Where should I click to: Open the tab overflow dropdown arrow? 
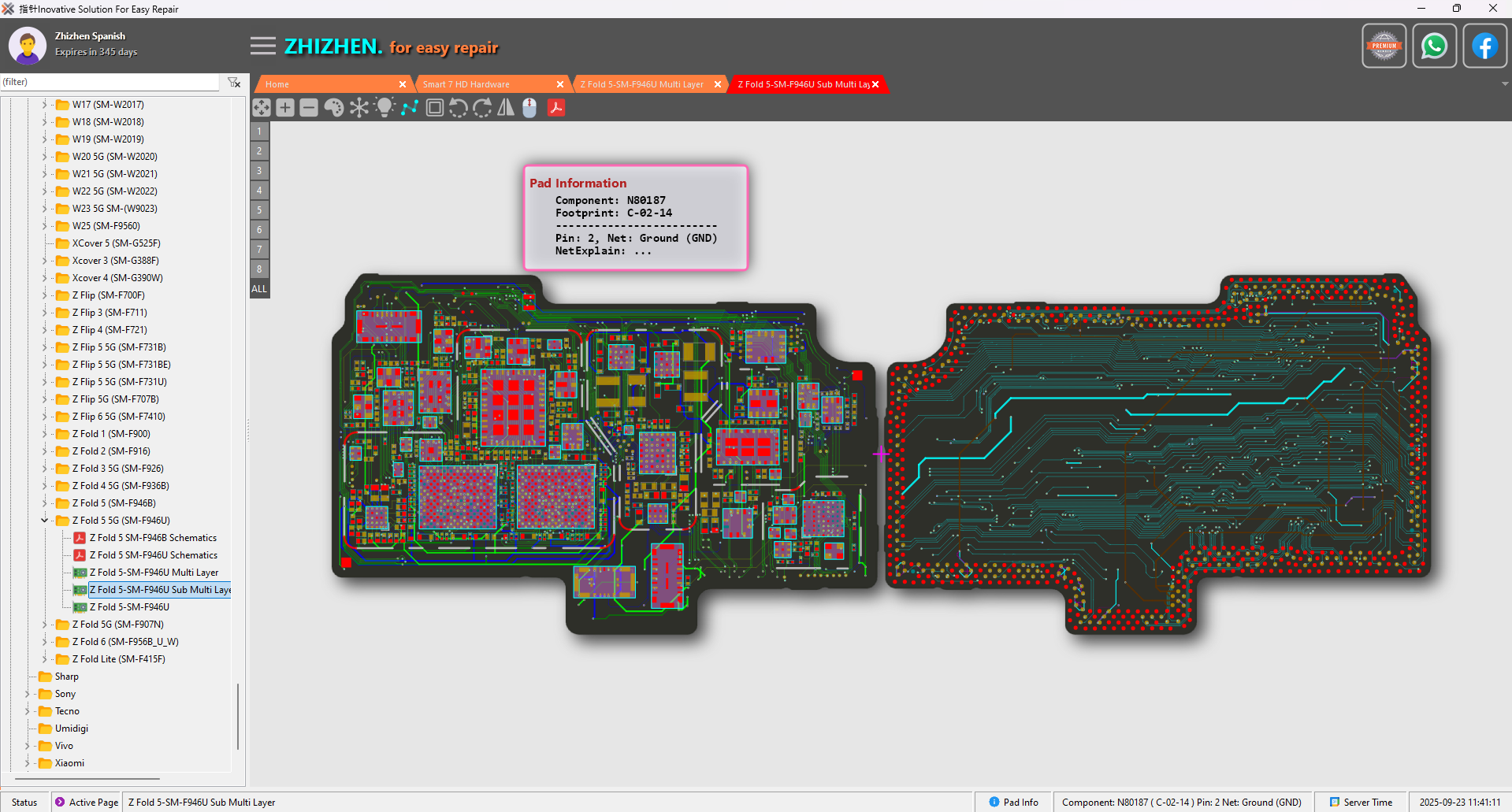1505,83
